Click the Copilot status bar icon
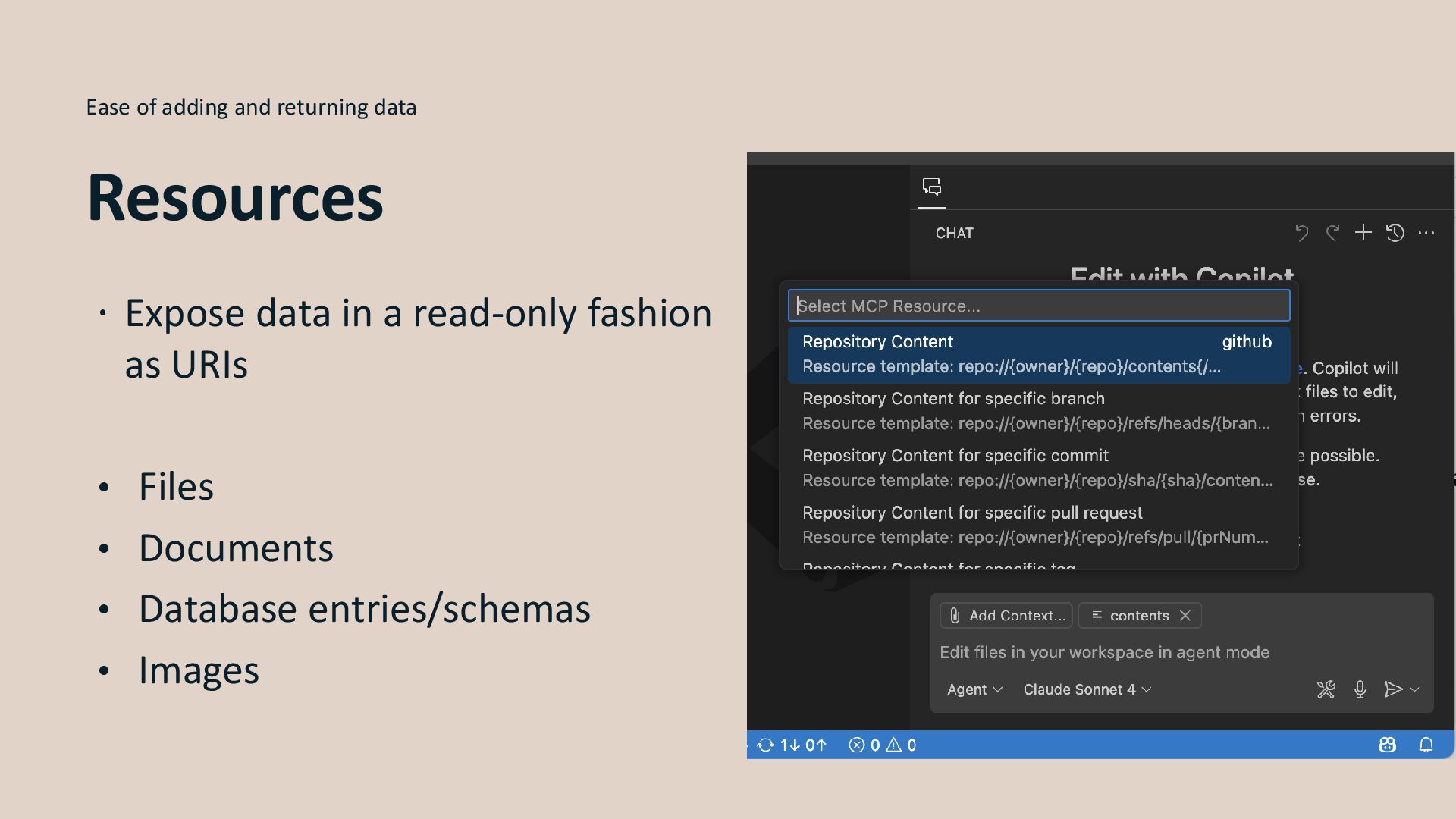Screen dimensions: 1456x819 (1387, 745)
